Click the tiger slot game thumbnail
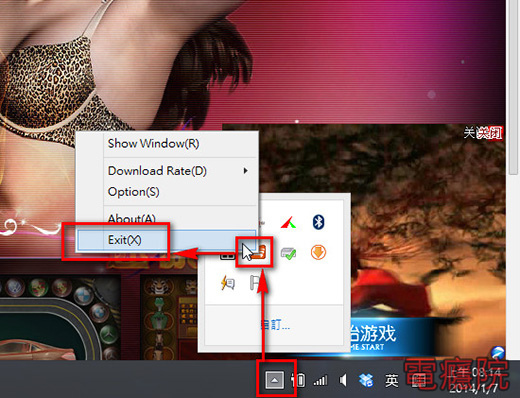This screenshot has width=520, height=398. point(168,318)
